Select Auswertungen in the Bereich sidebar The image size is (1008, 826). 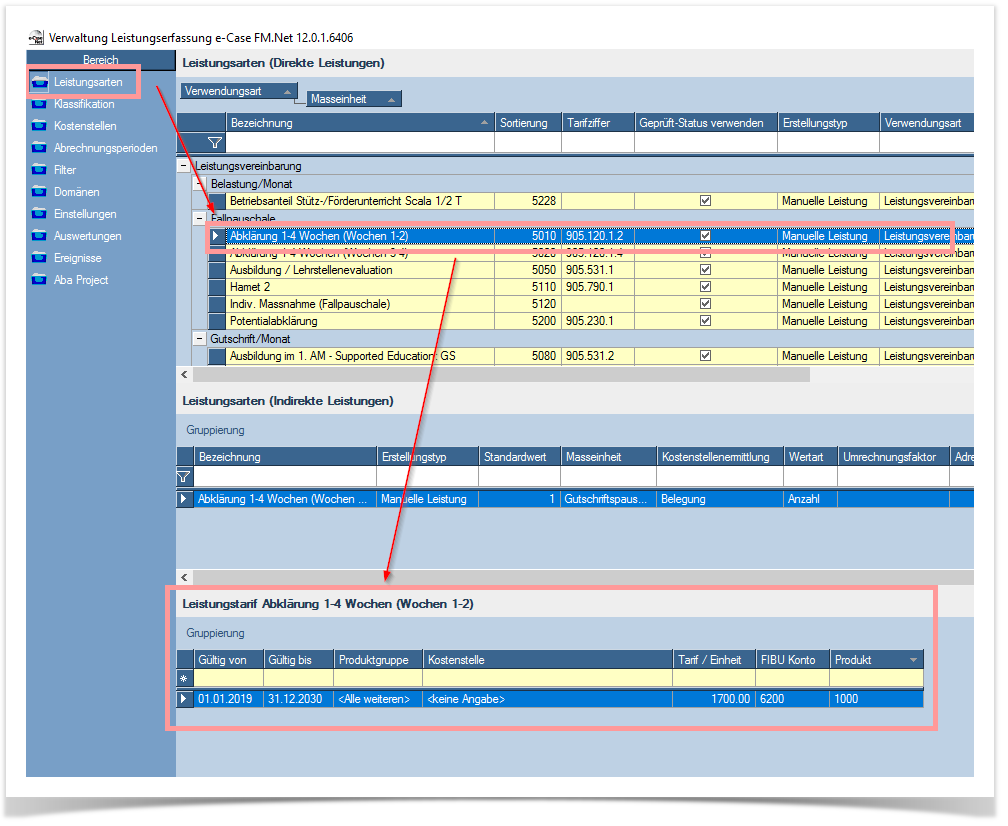coord(87,236)
